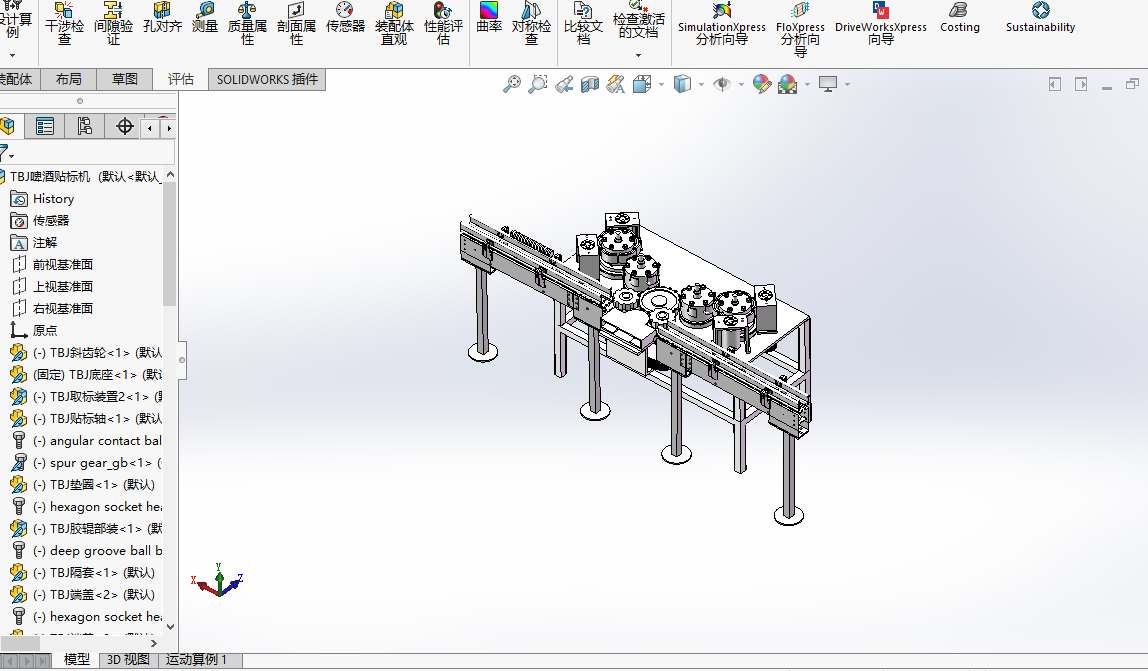Open Clearance Verification (间隙验证) tool
Image resolution: width=1148 pixels, height=671 pixels.
click(x=113, y=23)
